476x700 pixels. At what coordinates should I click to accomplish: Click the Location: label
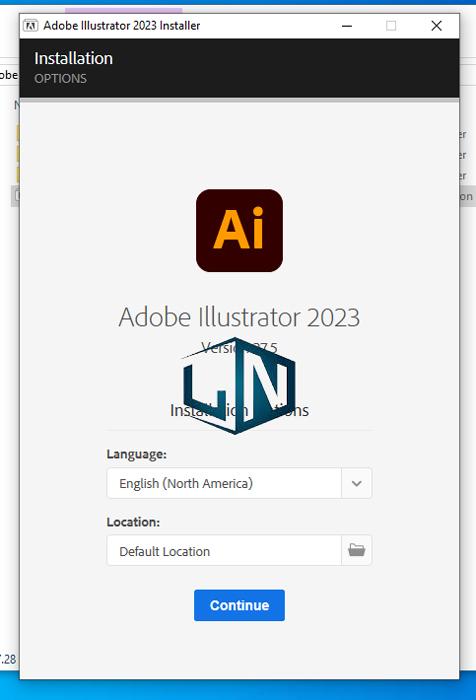tap(133, 522)
